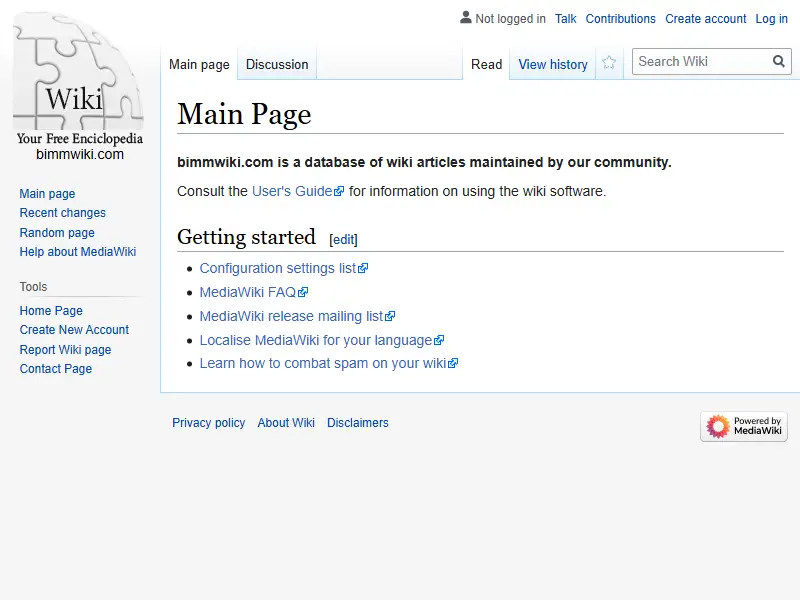This screenshot has height=600, width=800.
Task: Click the user icon beside Not logged in
Action: [466, 18]
